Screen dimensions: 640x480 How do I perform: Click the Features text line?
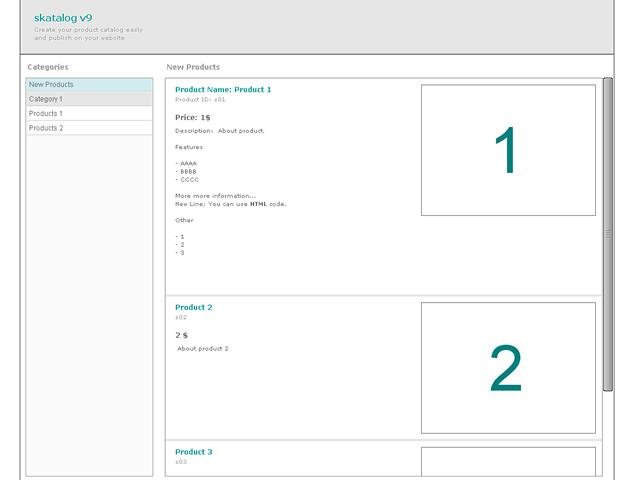pyautogui.click(x=189, y=147)
